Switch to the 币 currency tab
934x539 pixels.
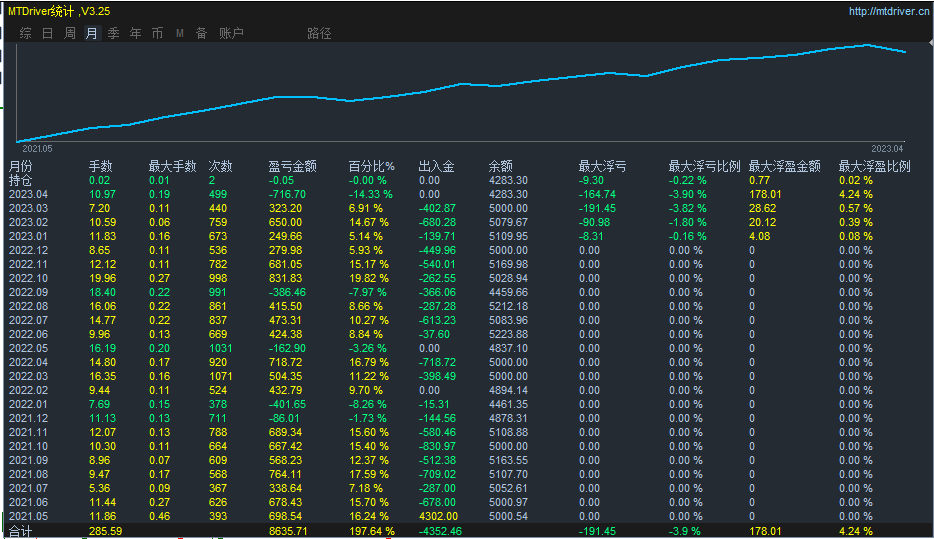(x=157, y=33)
